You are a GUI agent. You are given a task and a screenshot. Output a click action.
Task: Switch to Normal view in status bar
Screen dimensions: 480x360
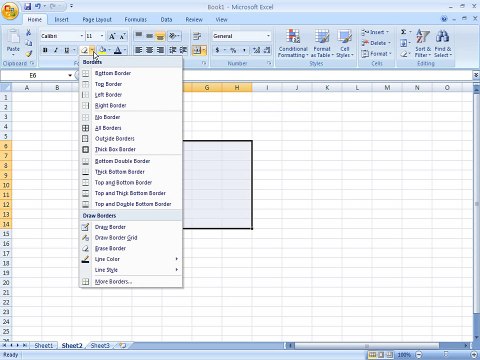[373, 355]
